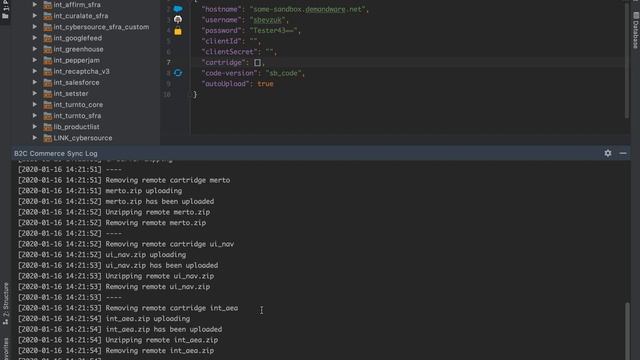
Task: Open B2C Commerce Sync Log settings gear
Action: pos(608,153)
